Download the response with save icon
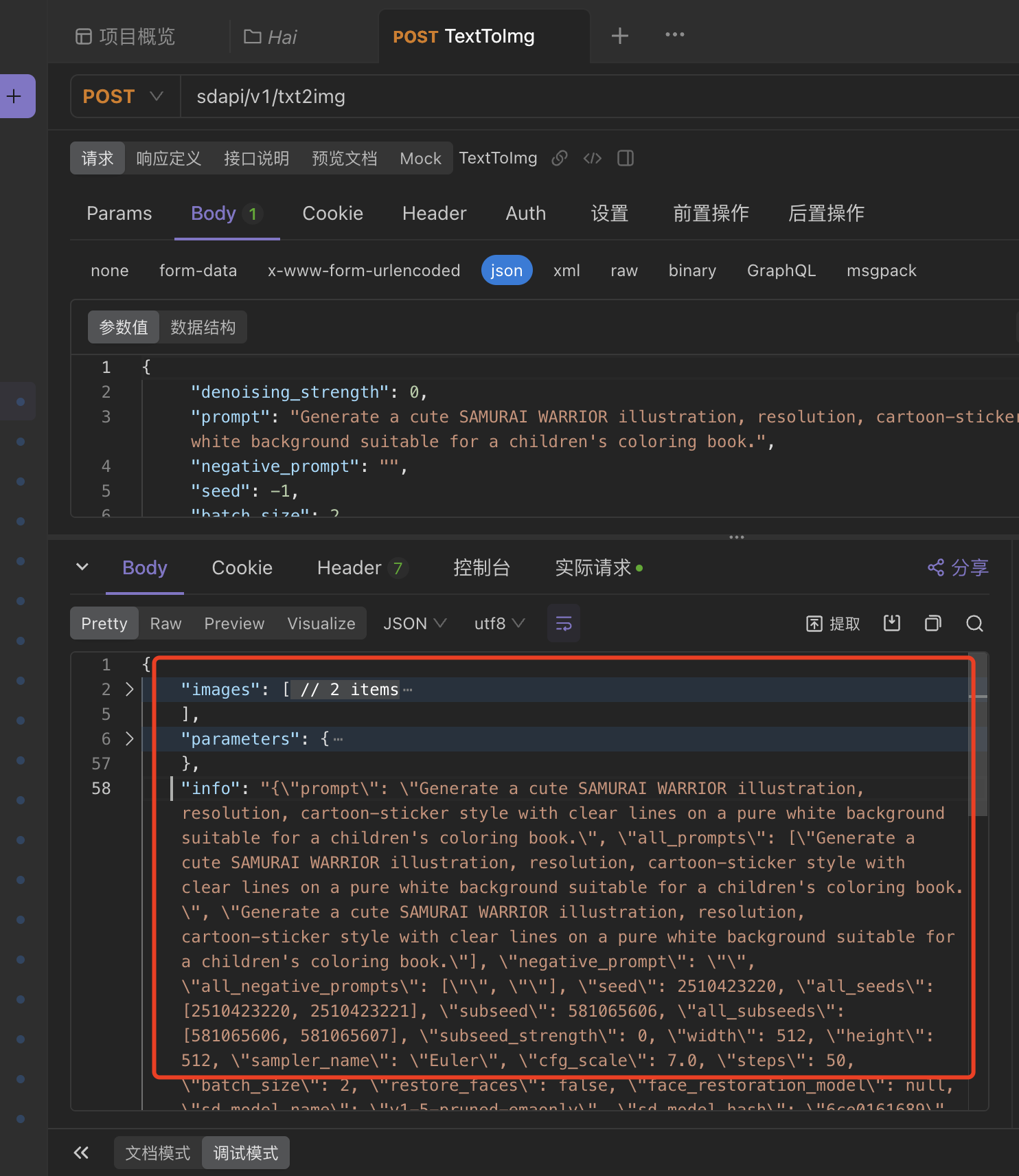1019x1176 pixels. click(891, 623)
